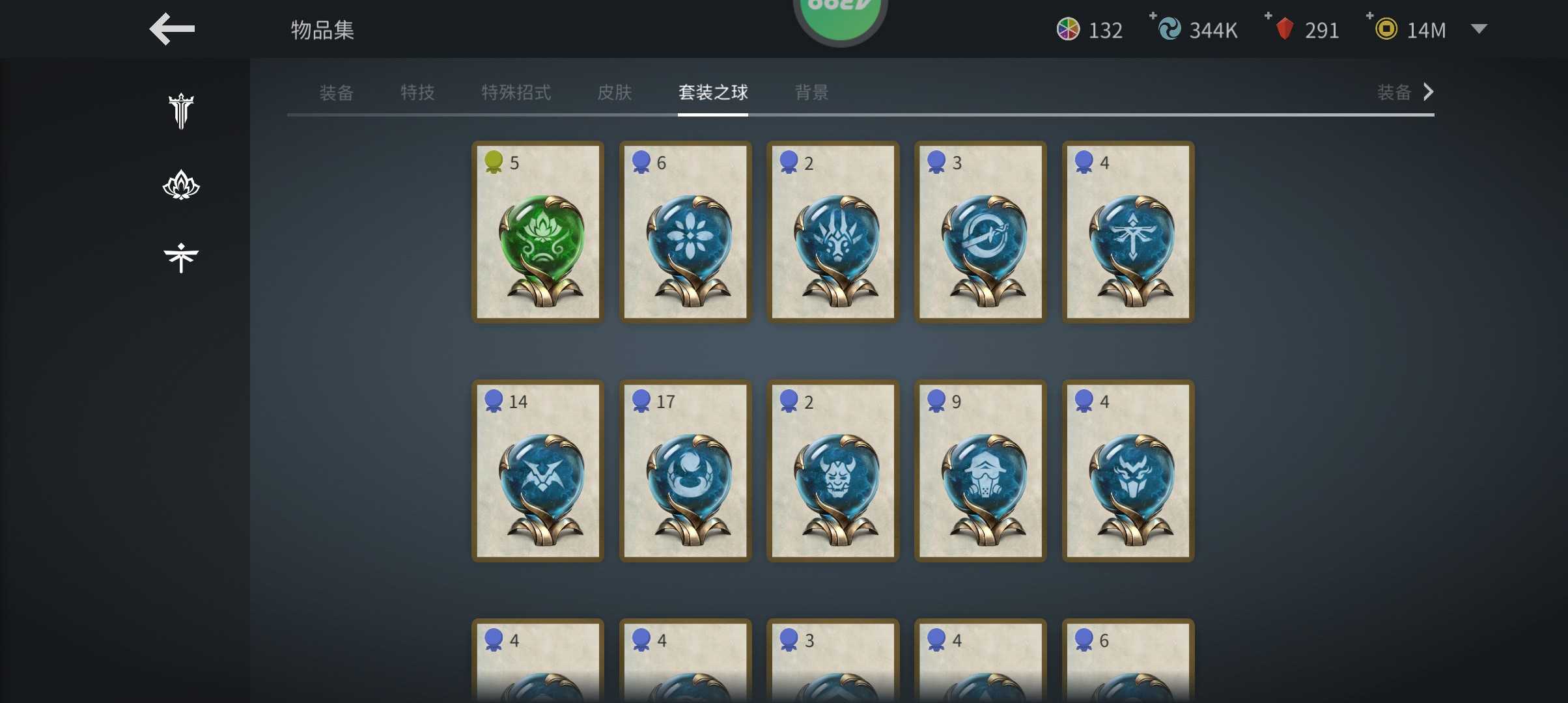Screen dimensions: 1568x703
Task: Select the sphere card with count 17
Action: point(686,471)
